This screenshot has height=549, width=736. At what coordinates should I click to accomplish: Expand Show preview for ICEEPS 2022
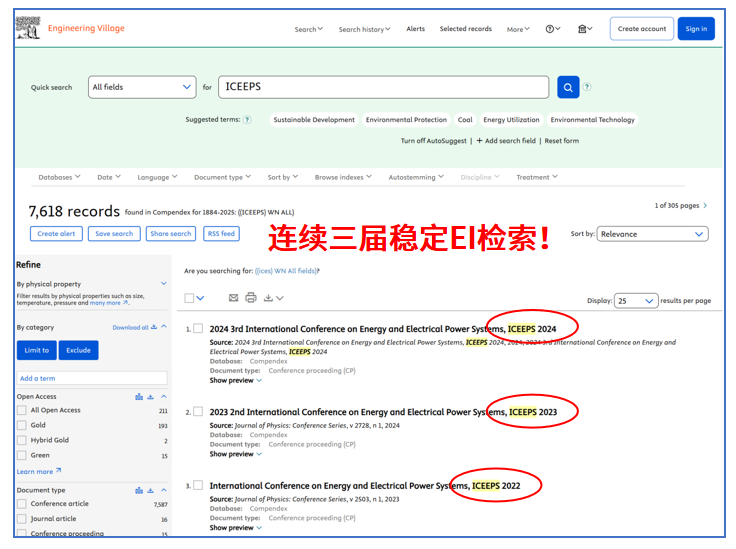[x=236, y=528]
